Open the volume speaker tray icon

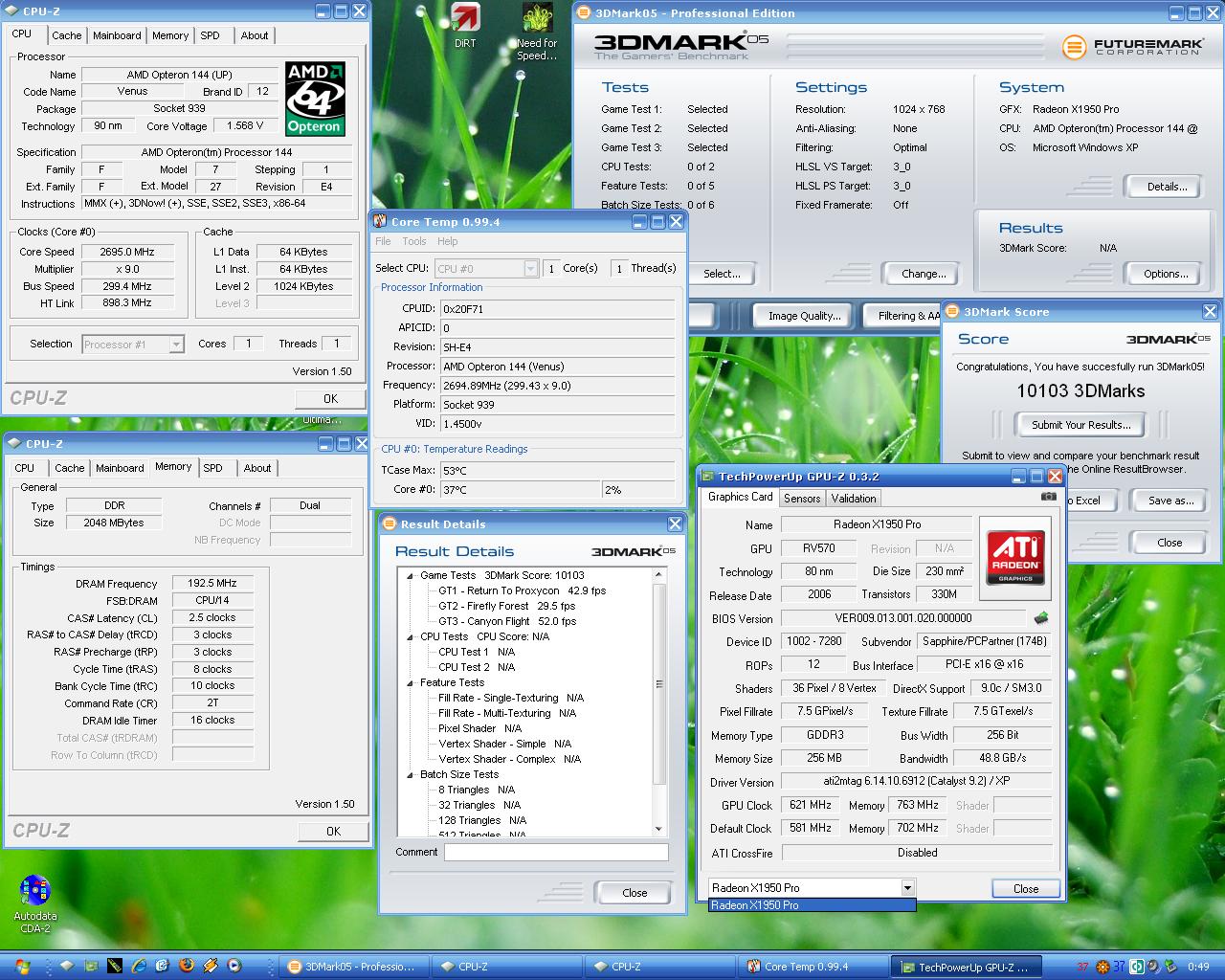coord(1153,967)
